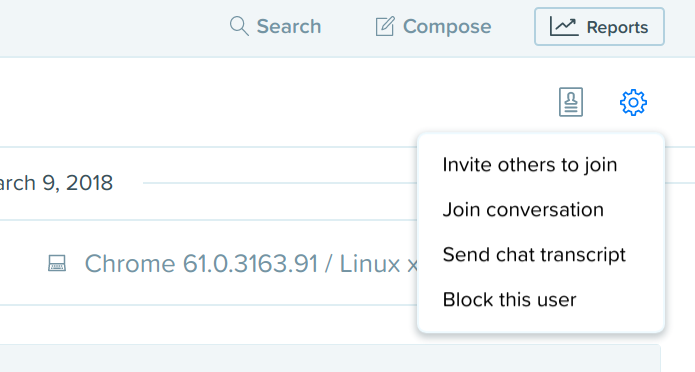The height and width of the screenshot is (372, 695).
Task: Click the grey message panel at bottom
Action: click(330, 358)
